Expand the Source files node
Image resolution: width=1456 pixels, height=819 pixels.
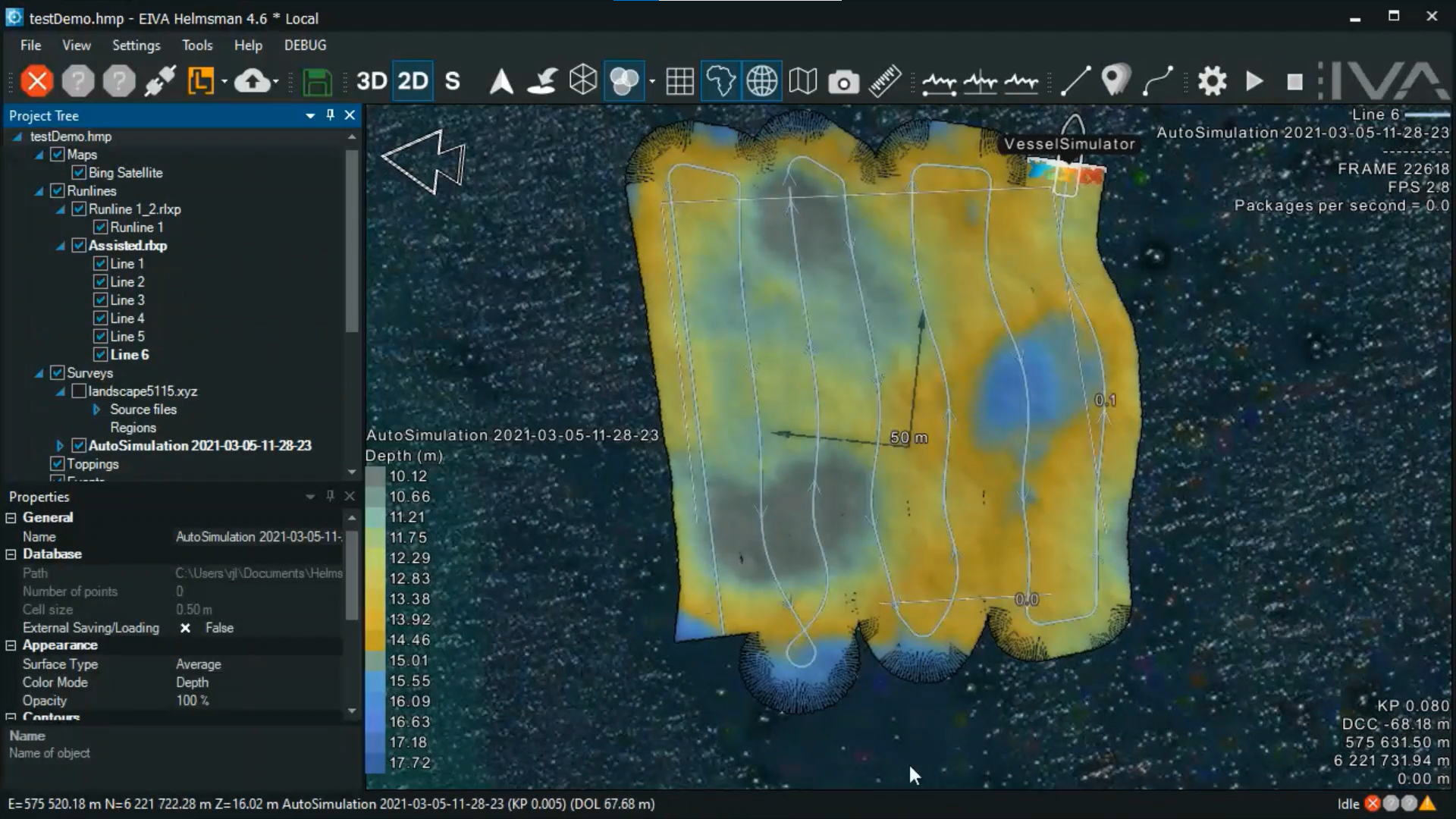tap(96, 409)
